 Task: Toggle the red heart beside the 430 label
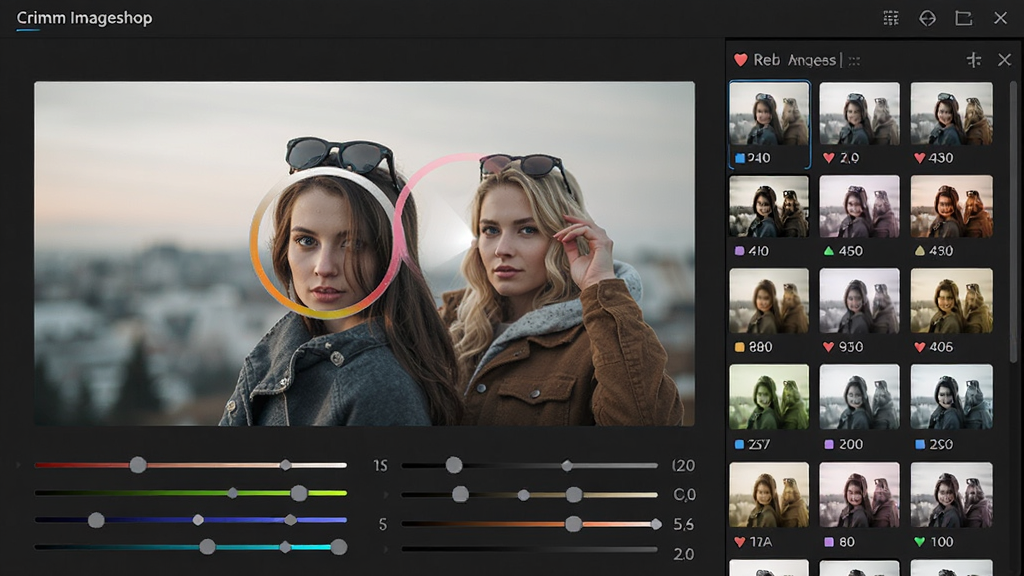click(920, 158)
